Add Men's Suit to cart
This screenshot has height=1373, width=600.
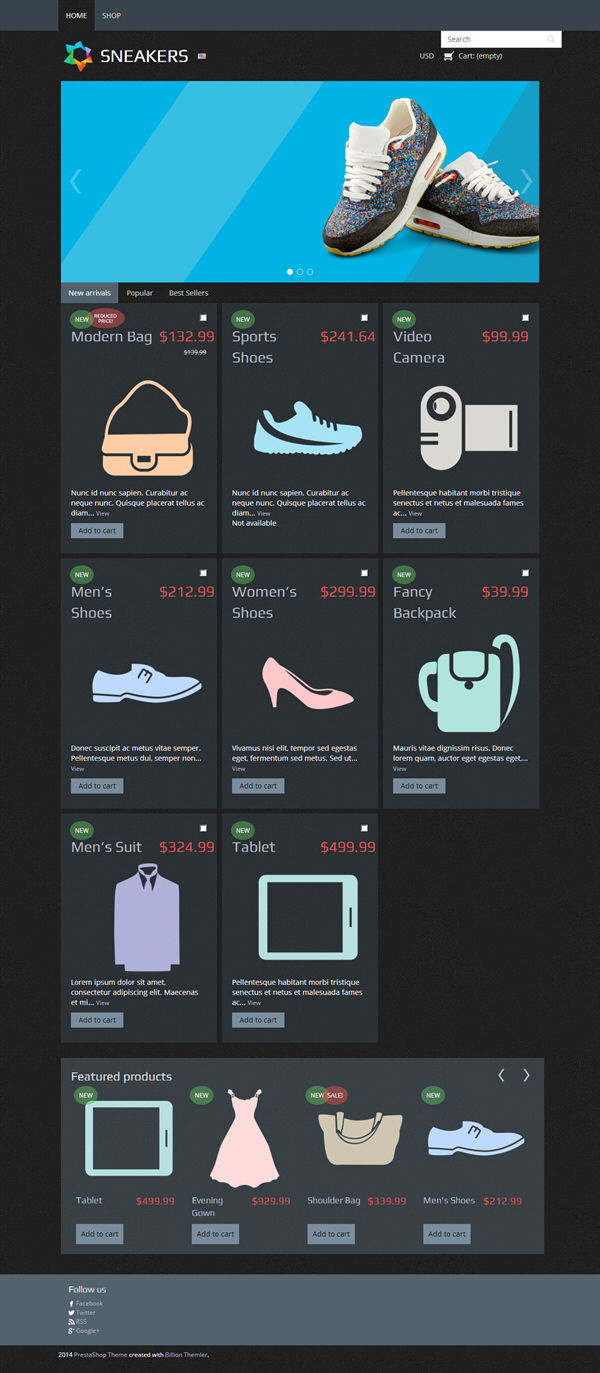(x=97, y=1020)
